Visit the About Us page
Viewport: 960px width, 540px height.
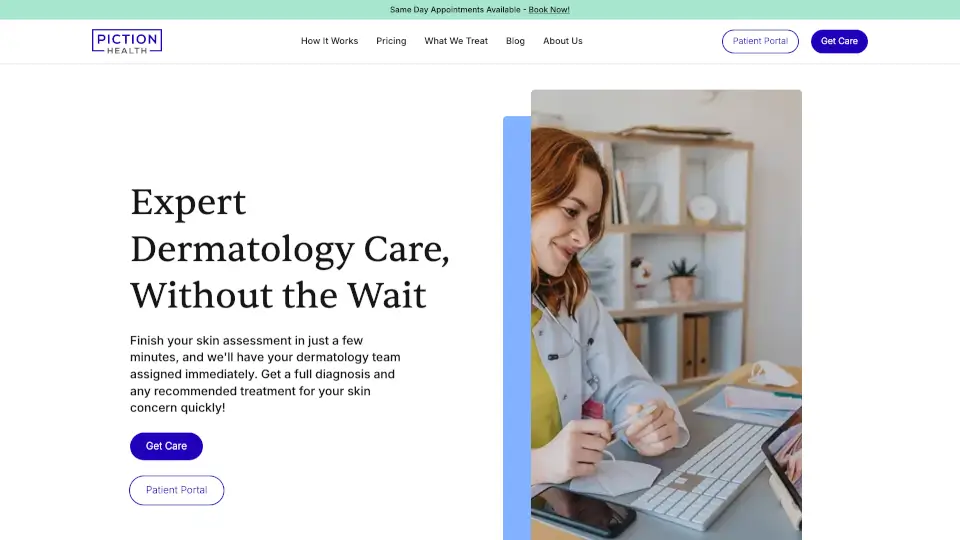[x=563, y=41]
